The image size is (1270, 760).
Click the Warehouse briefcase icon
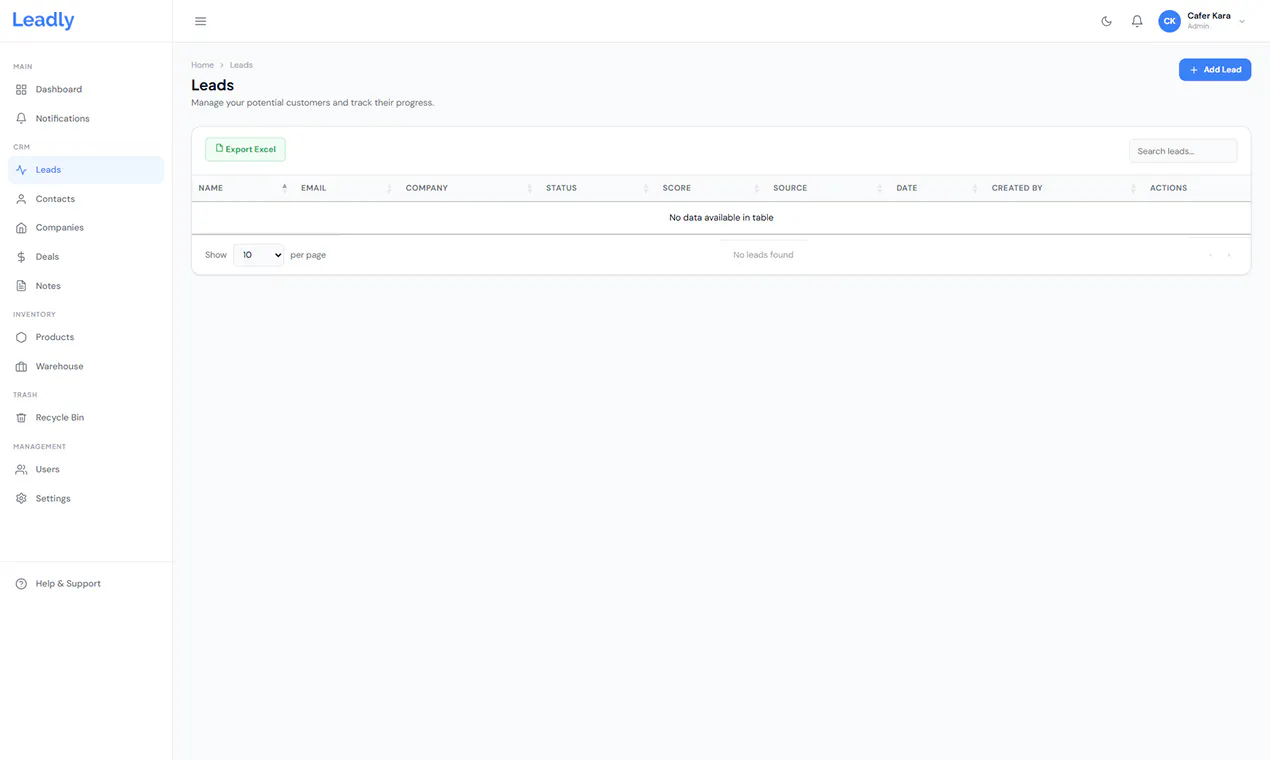(x=21, y=367)
